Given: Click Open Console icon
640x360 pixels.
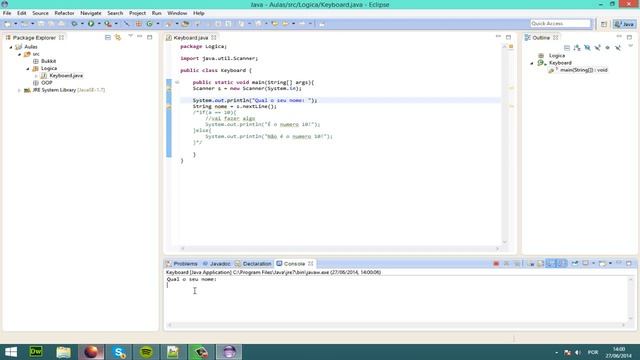Looking at the screenshot, I should pos(602,263).
